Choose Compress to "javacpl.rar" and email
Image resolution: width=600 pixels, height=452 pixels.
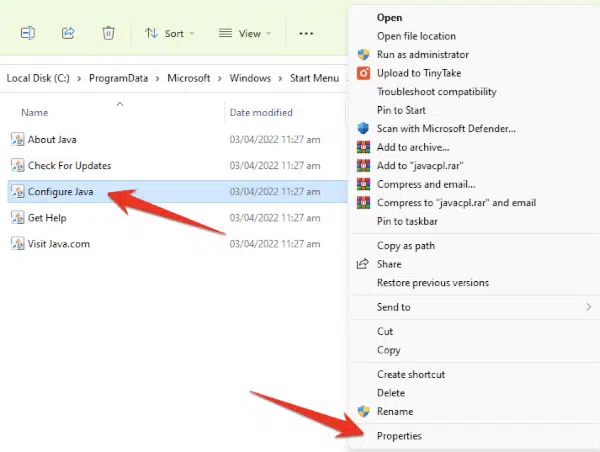click(x=456, y=203)
